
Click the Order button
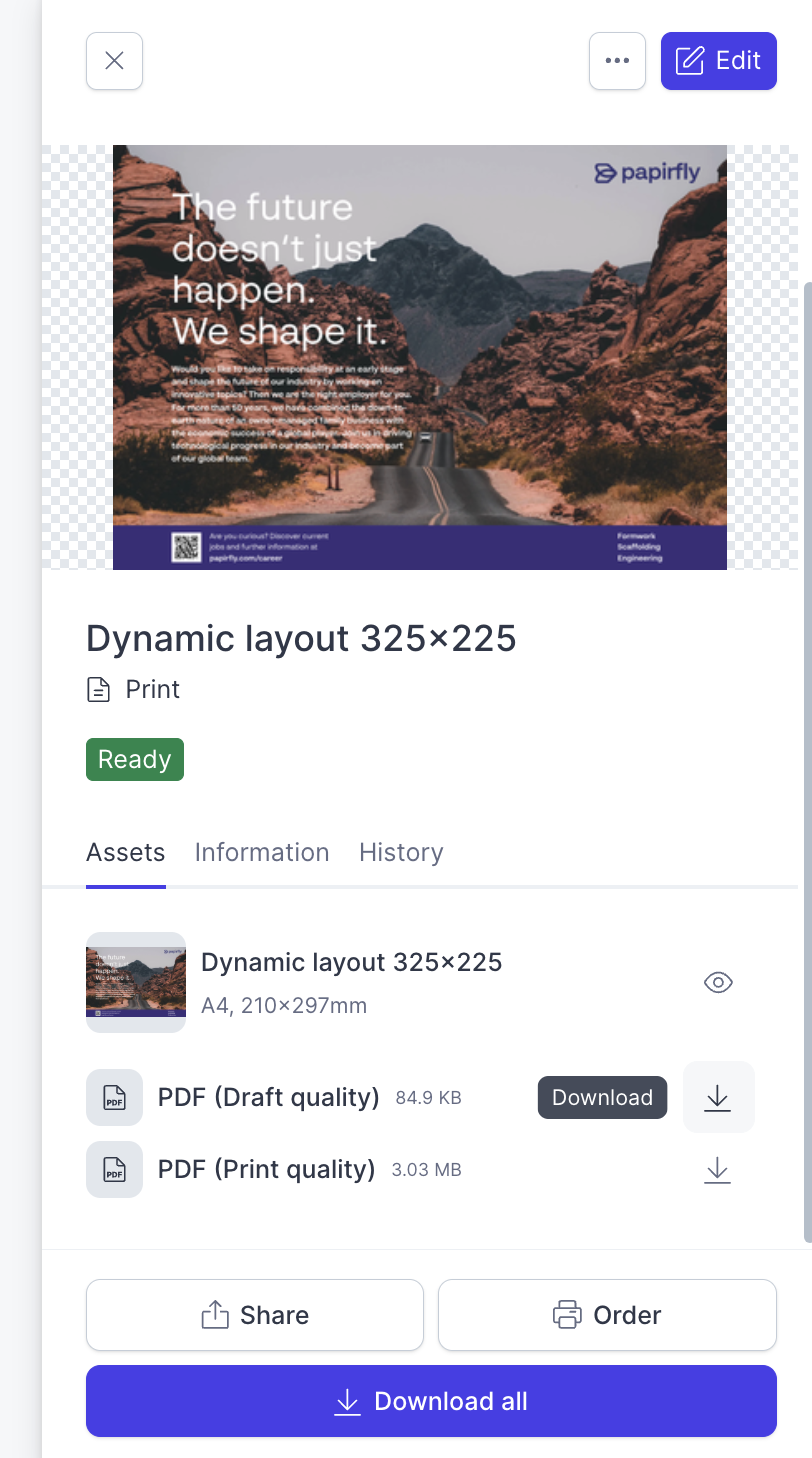pos(607,1315)
